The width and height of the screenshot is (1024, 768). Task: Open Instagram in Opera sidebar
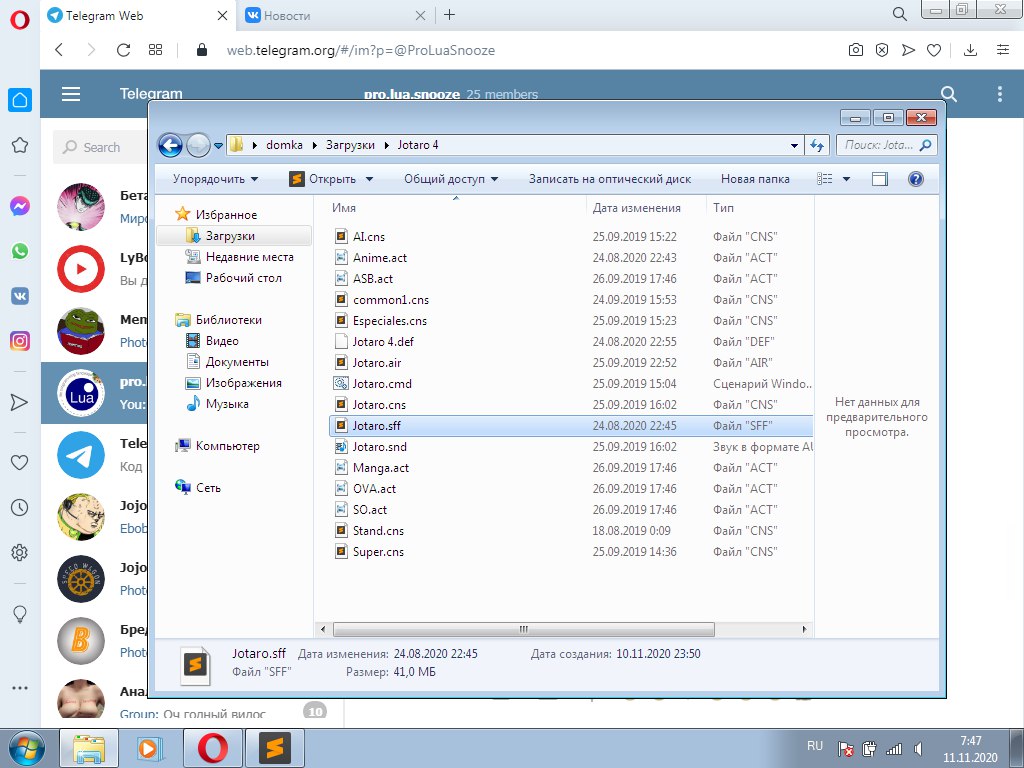[19, 341]
